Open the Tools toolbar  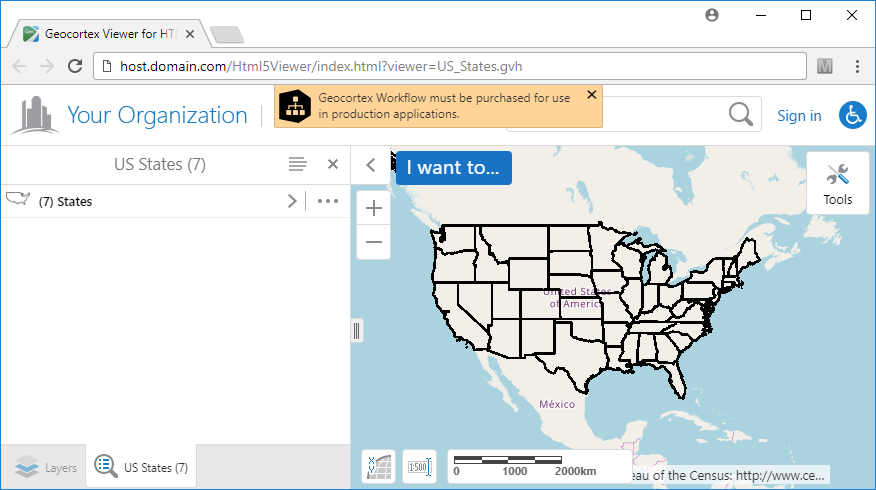pos(837,182)
